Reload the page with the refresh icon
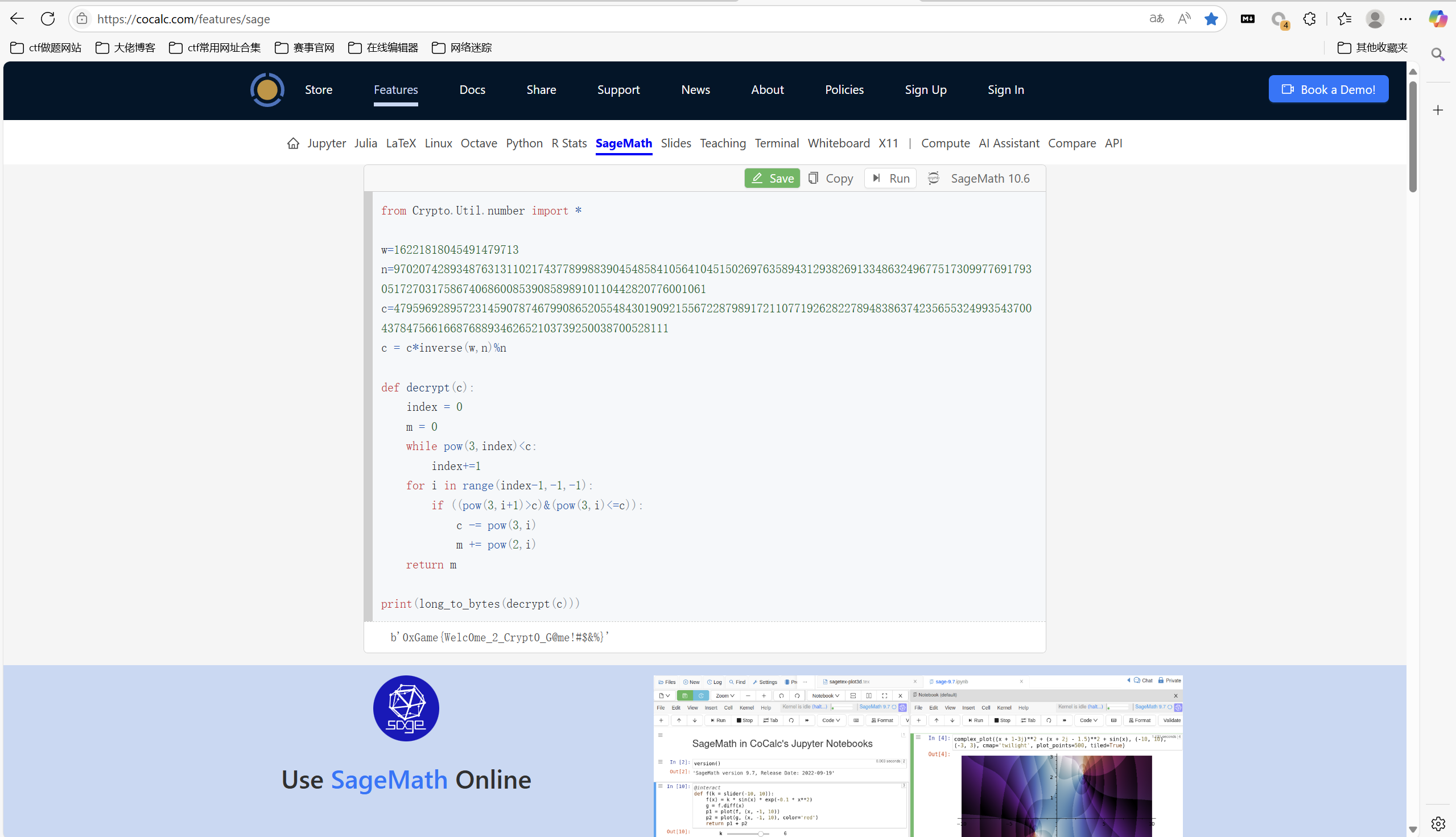Screen dimensions: 1456x837 click(x=48, y=19)
